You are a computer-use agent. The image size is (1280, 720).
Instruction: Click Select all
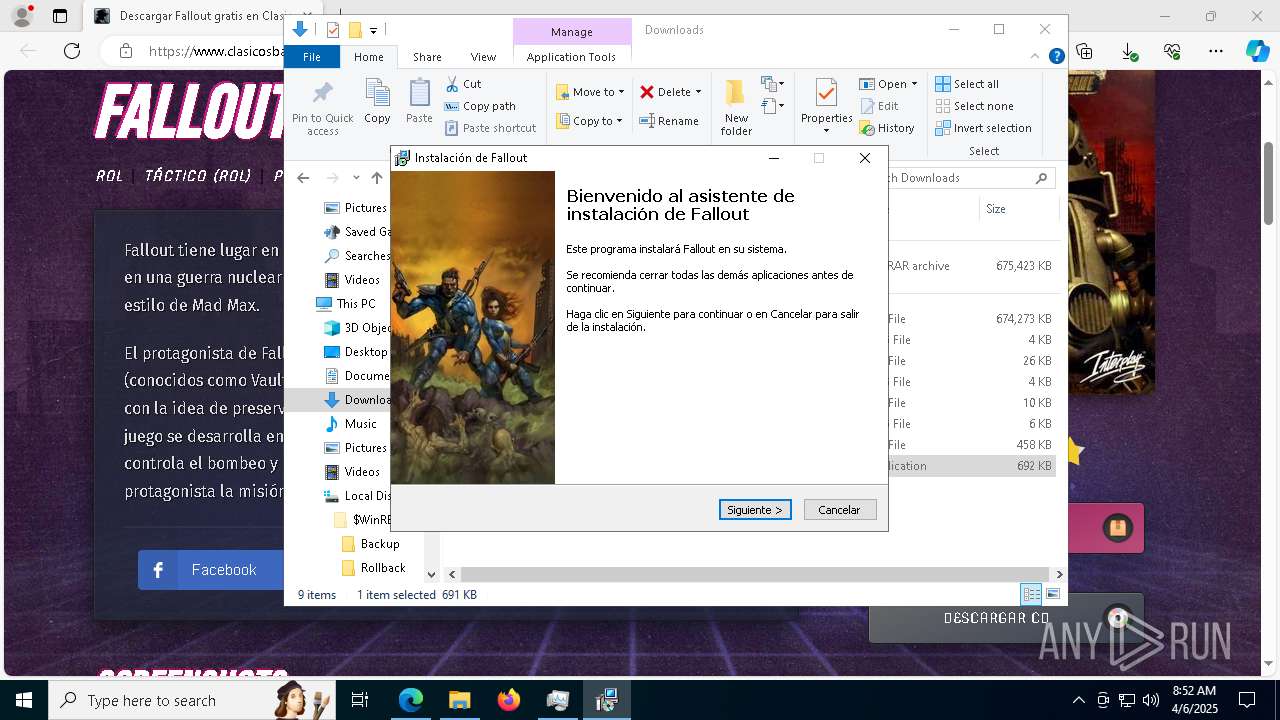tap(967, 84)
